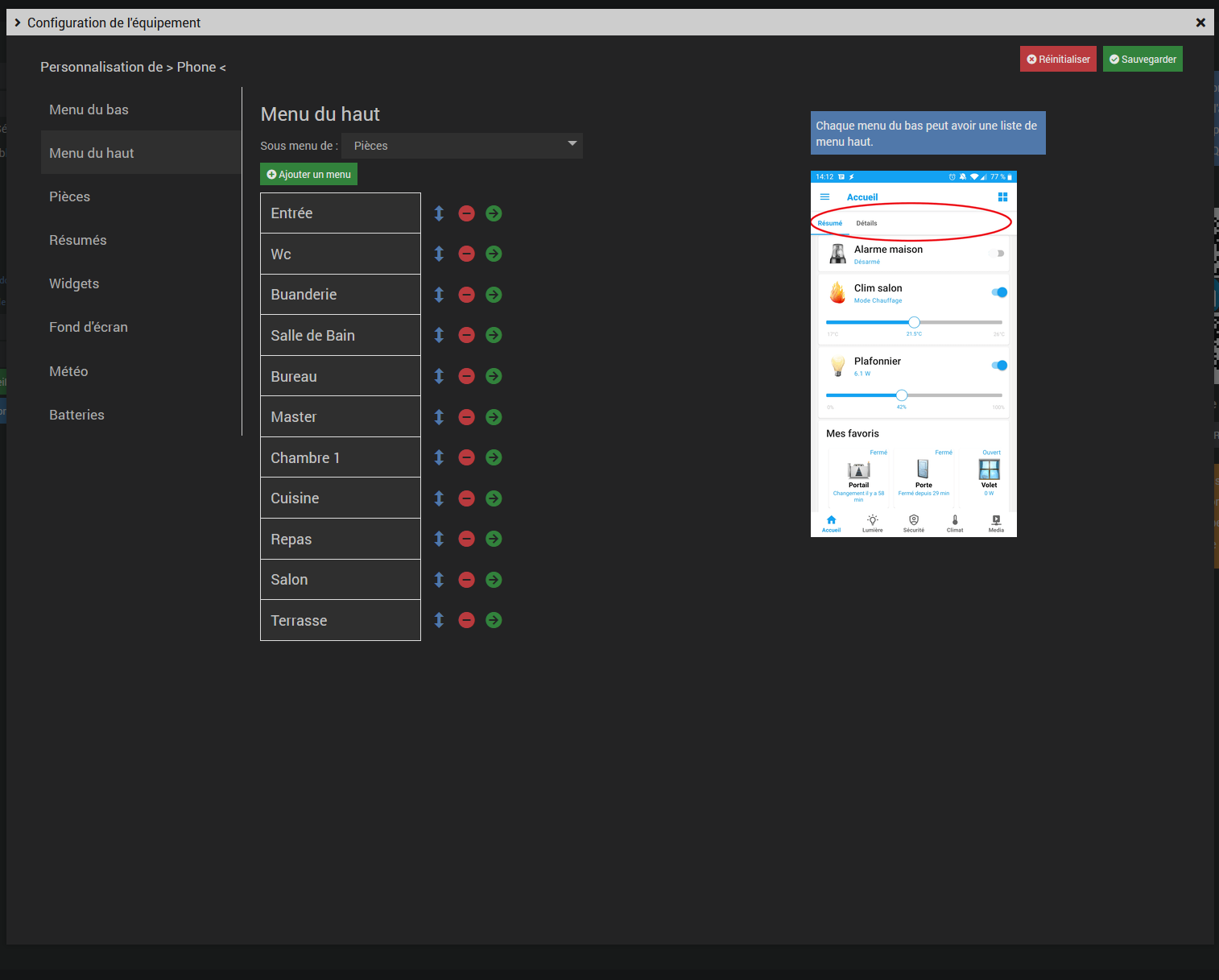Open the Sous menu de dropdown

coord(461,146)
